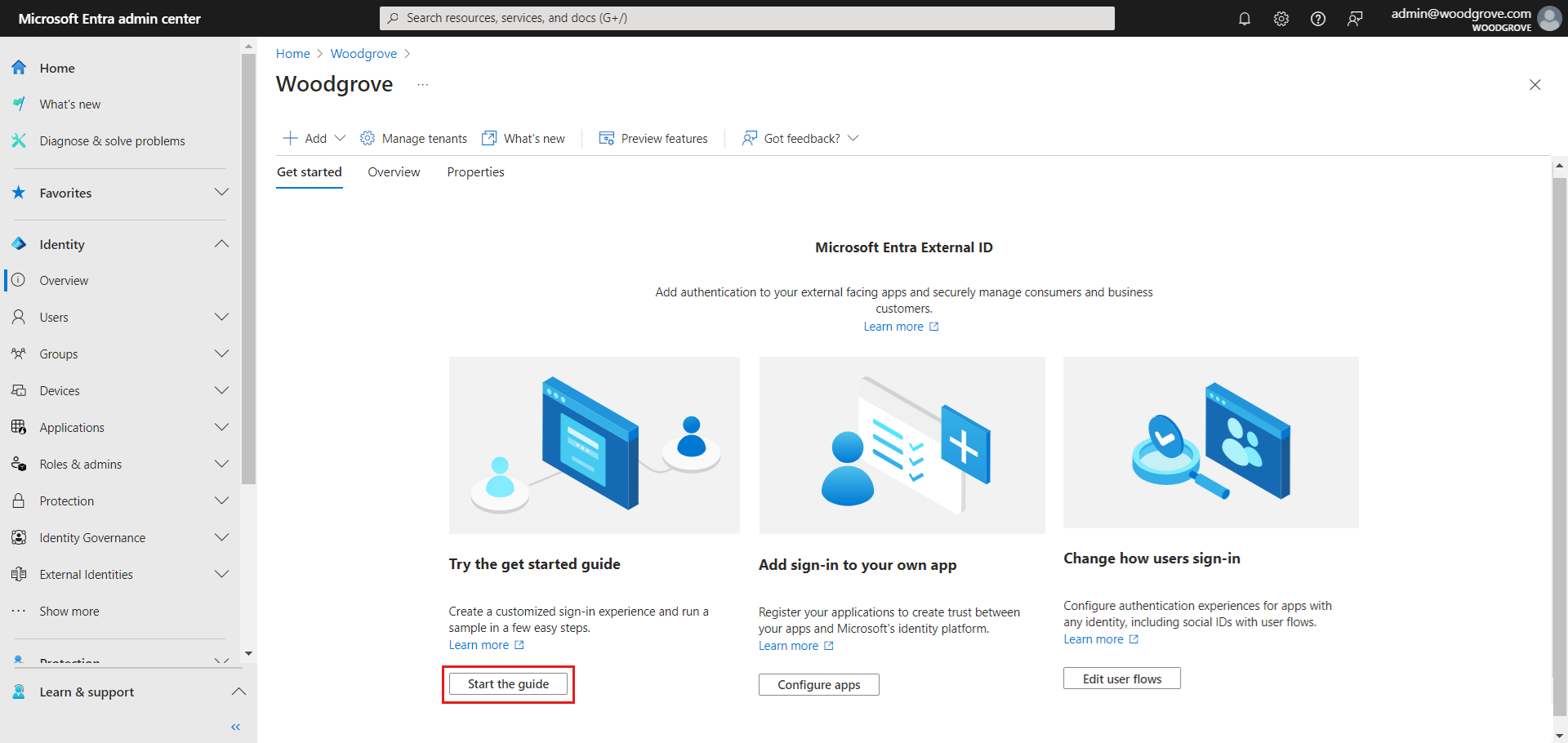Click the External Identities icon

tap(19, 574)
